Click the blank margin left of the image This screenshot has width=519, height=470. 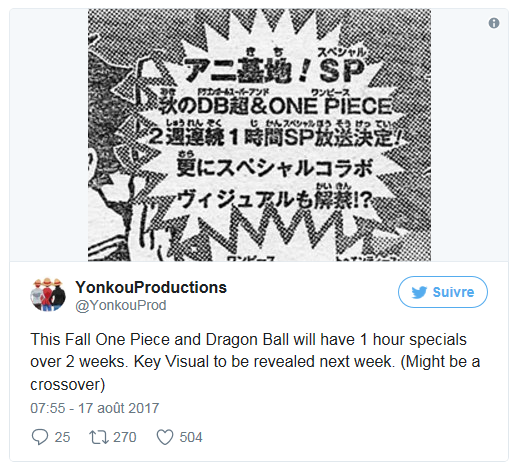(49, 135)
